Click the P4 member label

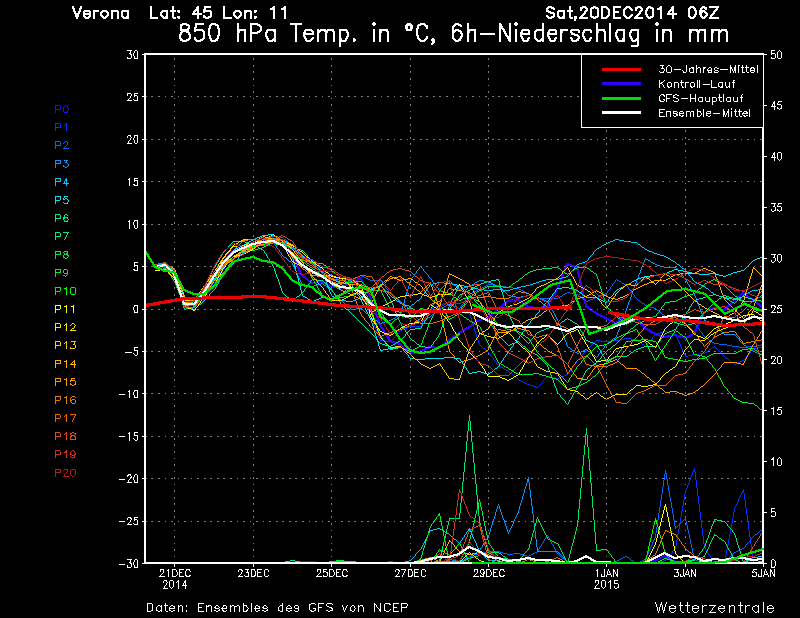(62, 182)
